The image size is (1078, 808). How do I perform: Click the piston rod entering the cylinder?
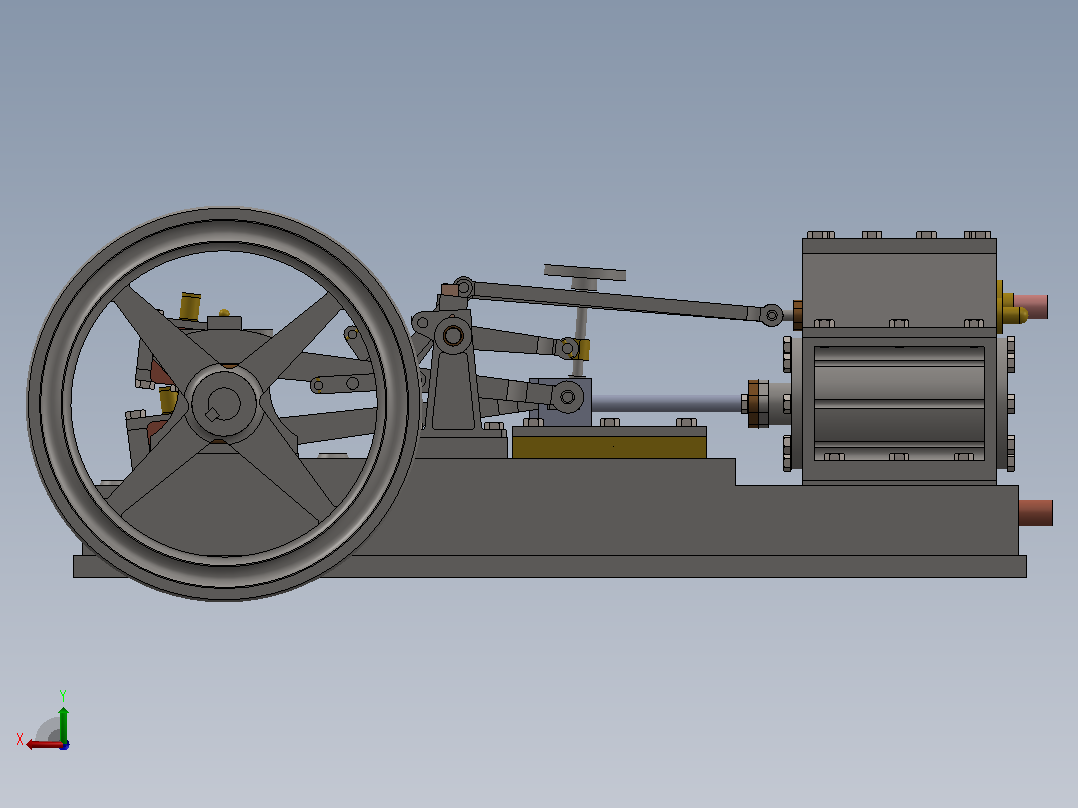(x=666, y=403)
